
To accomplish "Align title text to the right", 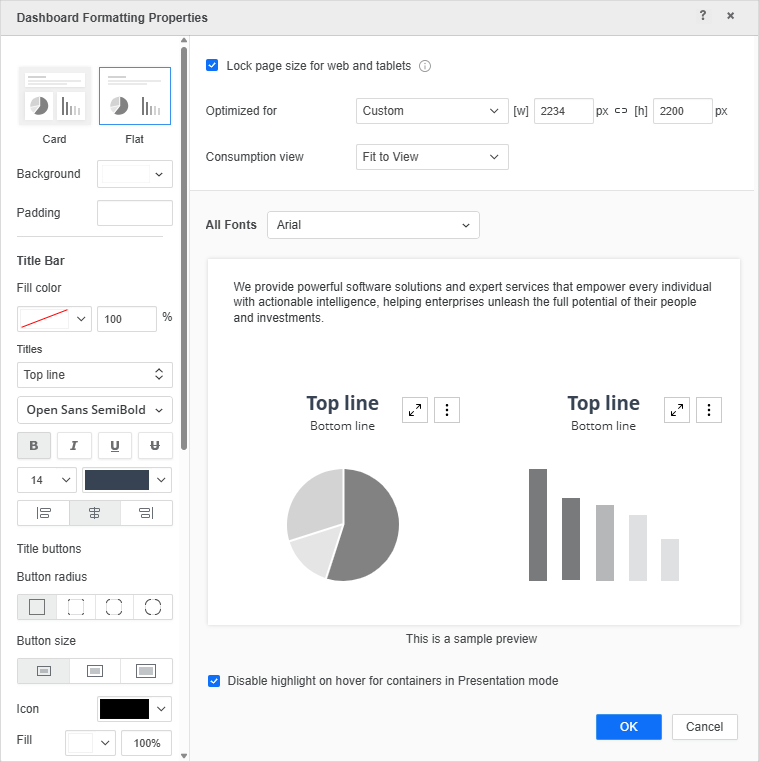I will click(x=146, y=513).
